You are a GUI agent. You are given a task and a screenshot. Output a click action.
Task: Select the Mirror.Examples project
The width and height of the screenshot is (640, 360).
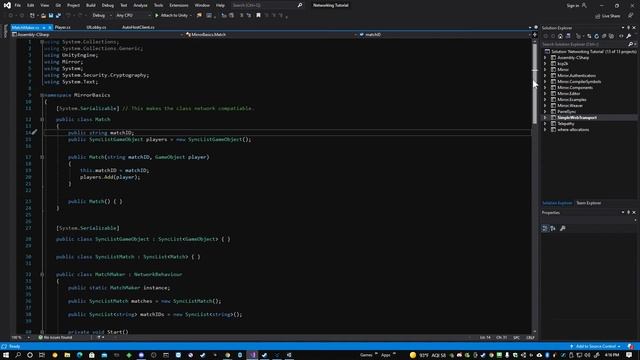[571, 100]
